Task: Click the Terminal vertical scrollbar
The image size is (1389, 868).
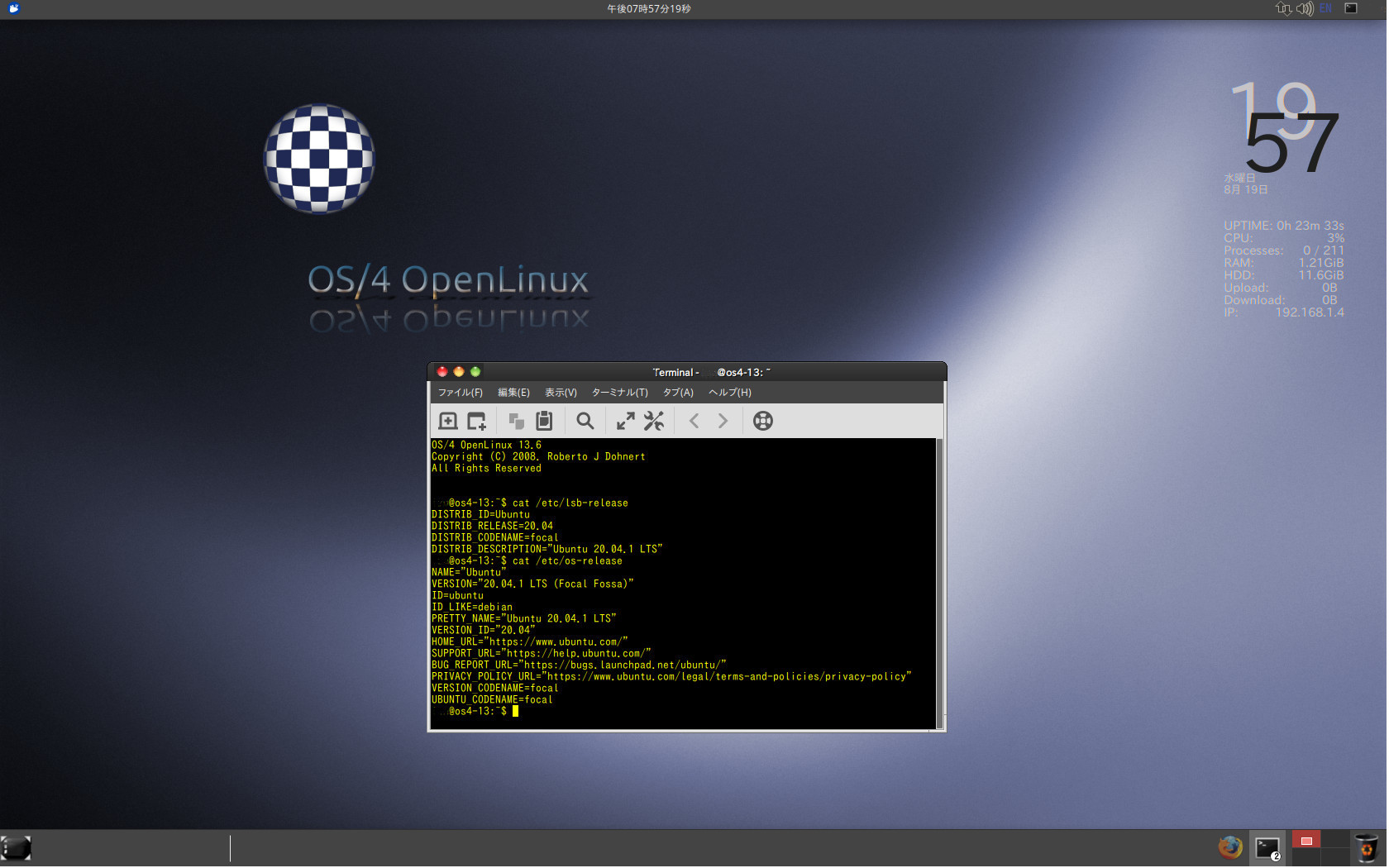Action: pos(939,584)
